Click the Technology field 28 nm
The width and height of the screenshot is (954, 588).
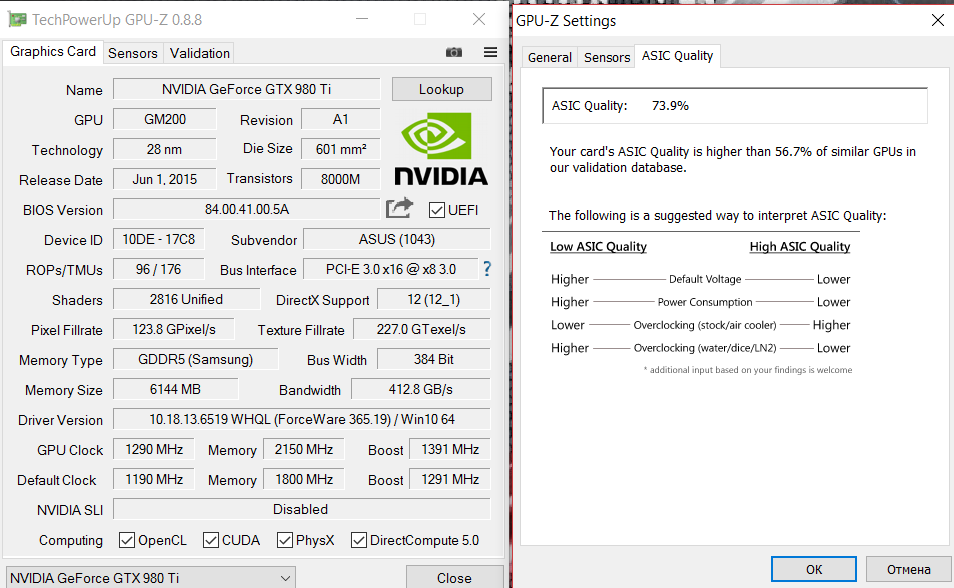165,149
